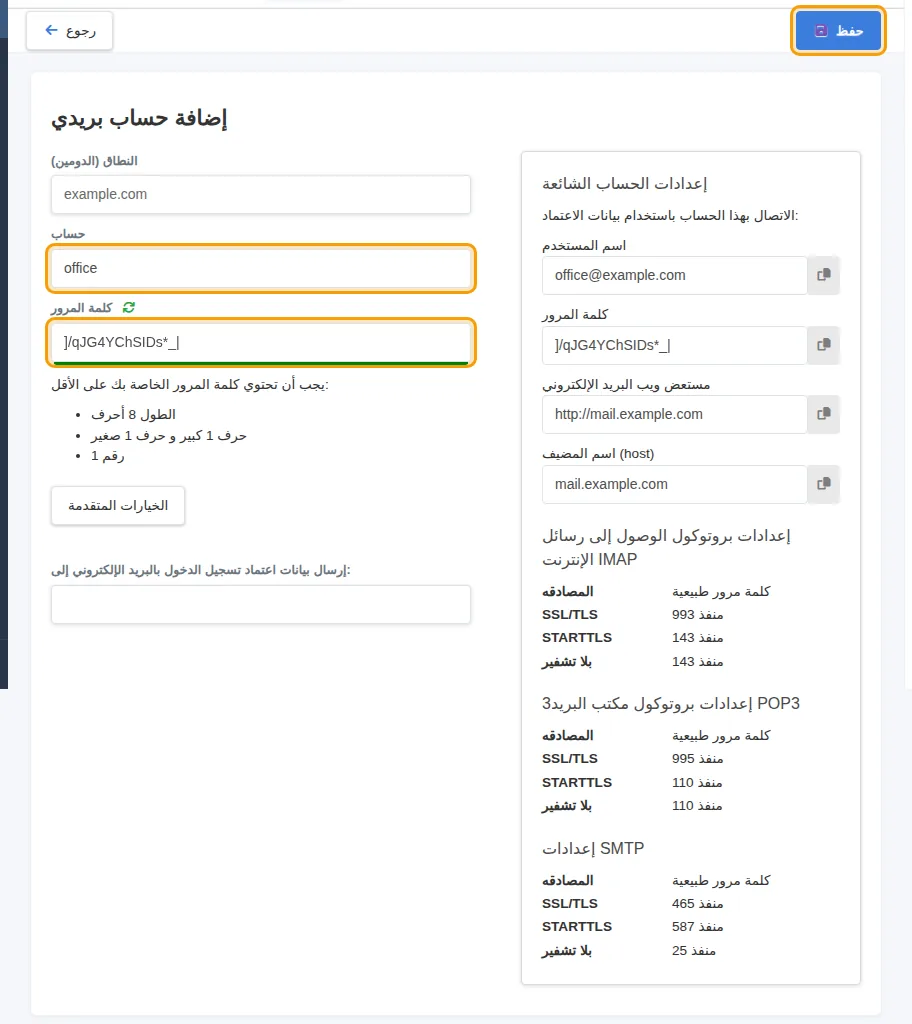Click the account field containing office

click(261, 268)
